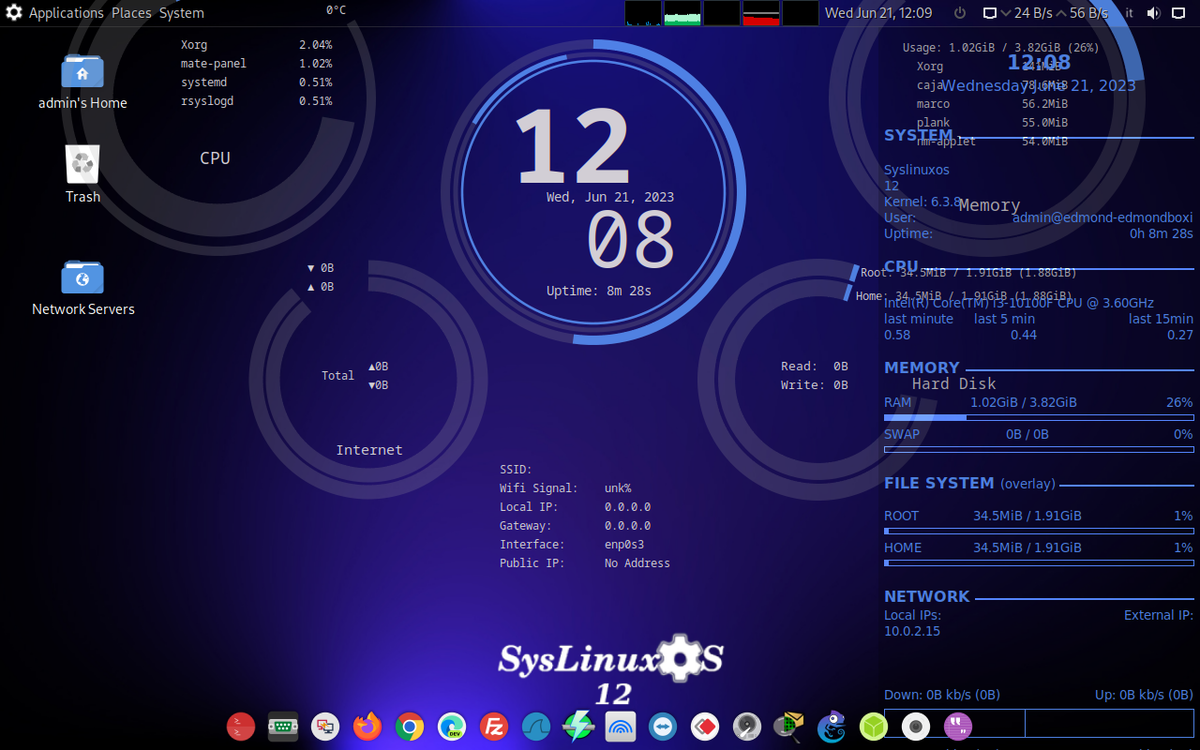The height and width of the screenshot is (750, 1200).
Task: Open the remote desktop client in the dock
Action: 325,726
